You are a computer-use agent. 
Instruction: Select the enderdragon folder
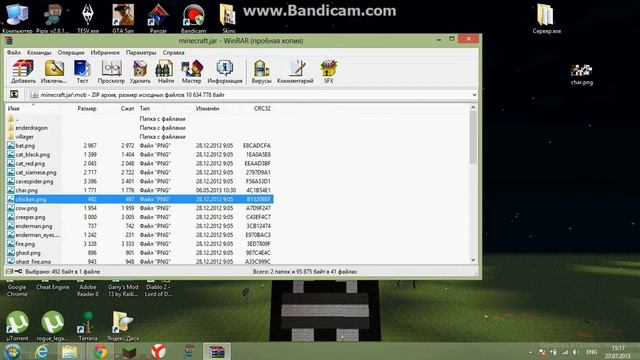tap(31, 128)
